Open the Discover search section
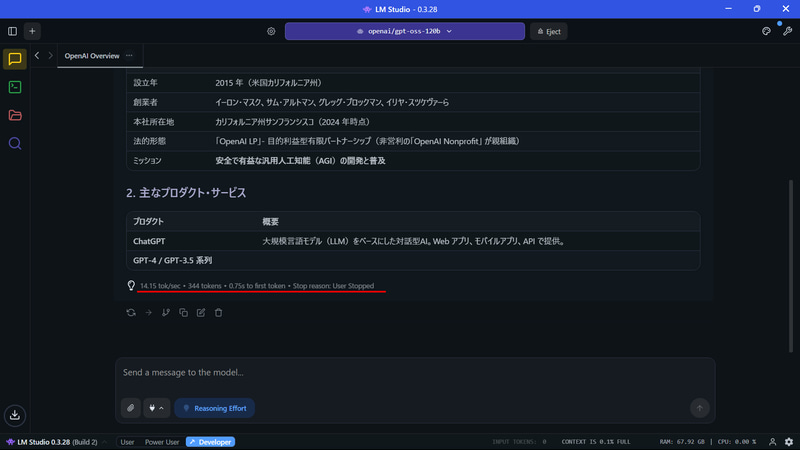Viewport: 800px width, 450px height. click(x=15, y=143)
